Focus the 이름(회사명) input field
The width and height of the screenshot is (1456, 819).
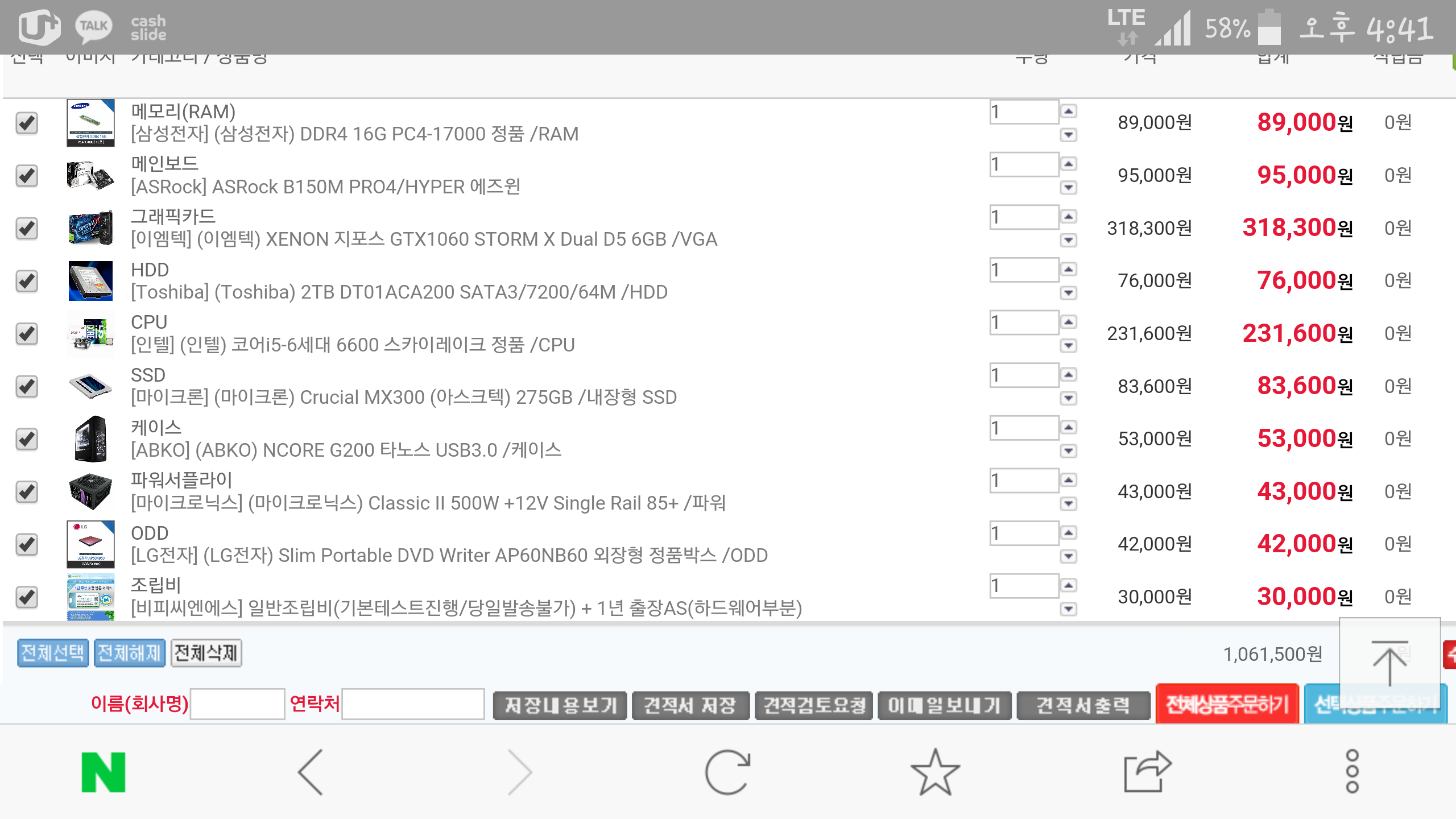pos(237,704)
